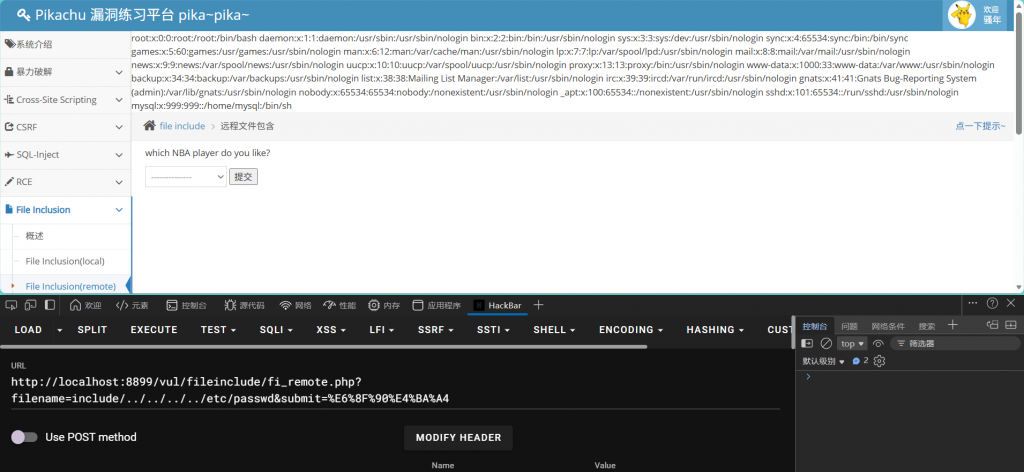Click the DevTools help question-mark icon
The image size is (1024, 472).
pyautogui.click(x=992, y=303)
